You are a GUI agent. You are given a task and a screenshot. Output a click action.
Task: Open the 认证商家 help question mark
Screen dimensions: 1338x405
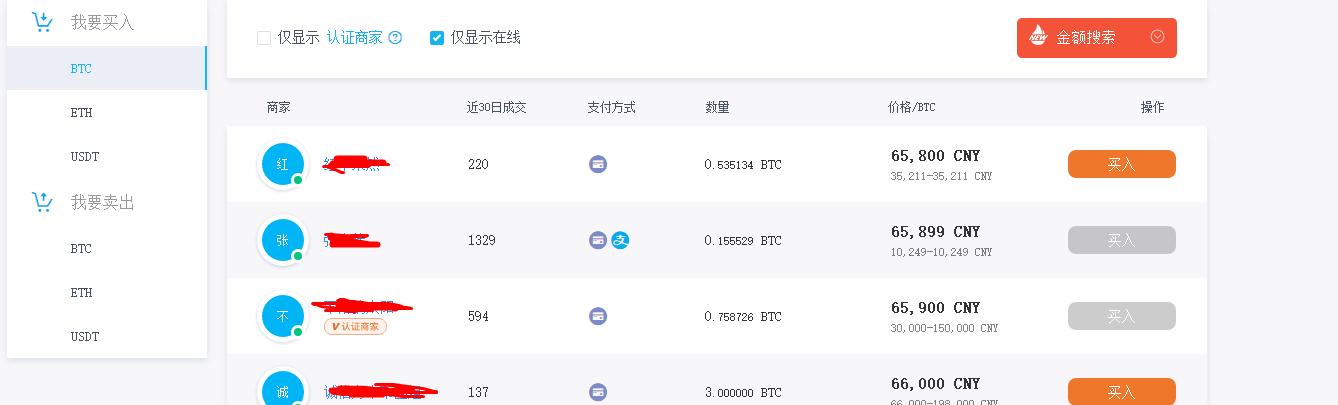coord(395,38)
